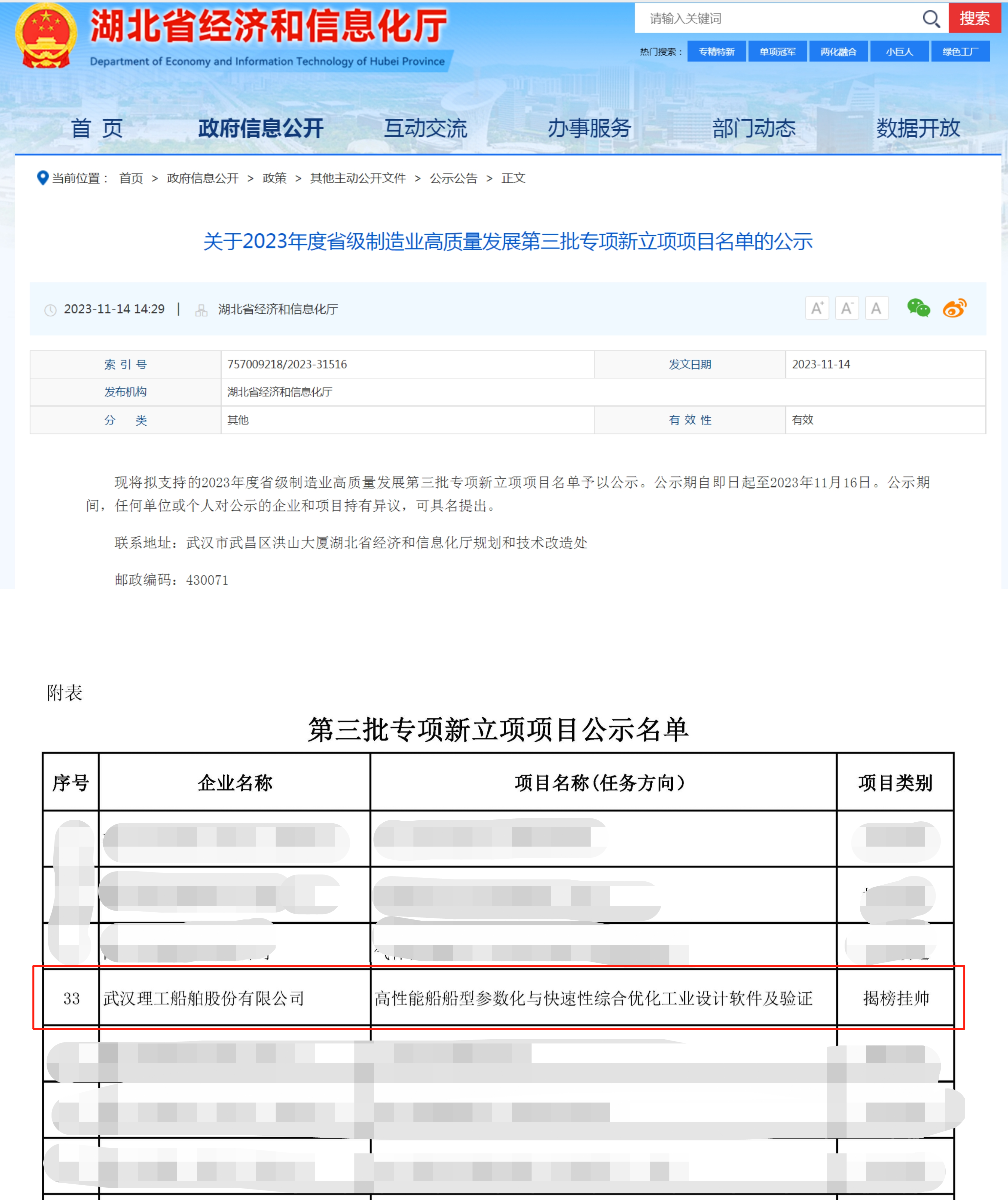Click the current-location pin icon

pos(42,178)
